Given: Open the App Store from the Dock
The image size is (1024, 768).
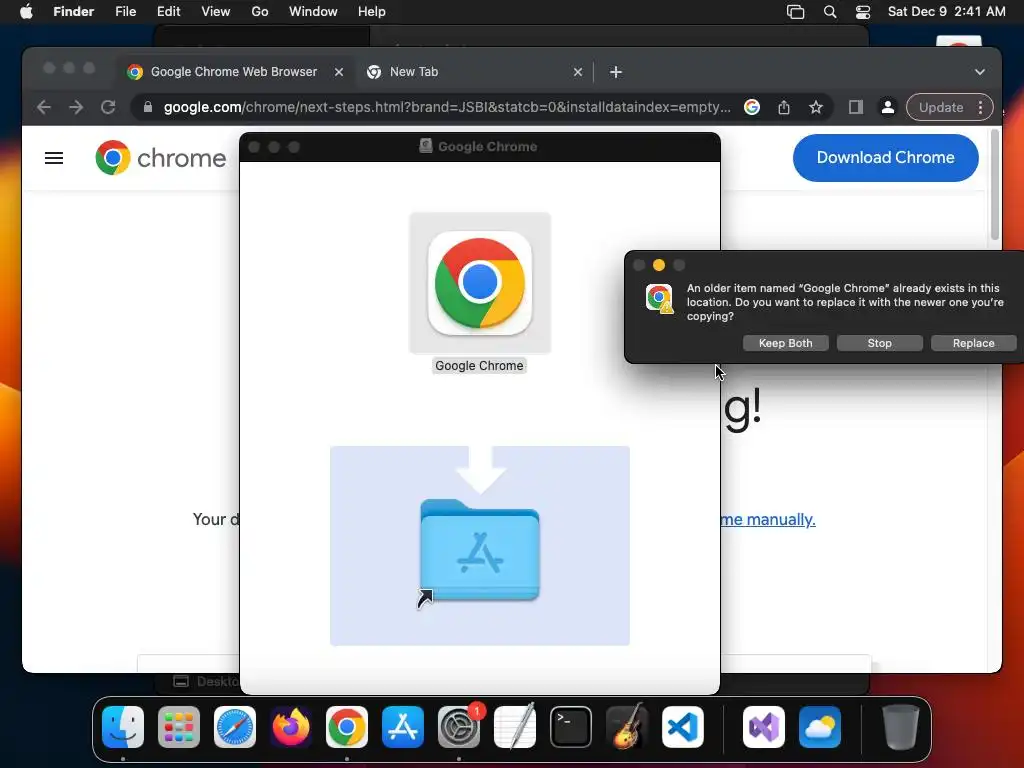Looking at the screenshot, I should click(x=403, y=727).
